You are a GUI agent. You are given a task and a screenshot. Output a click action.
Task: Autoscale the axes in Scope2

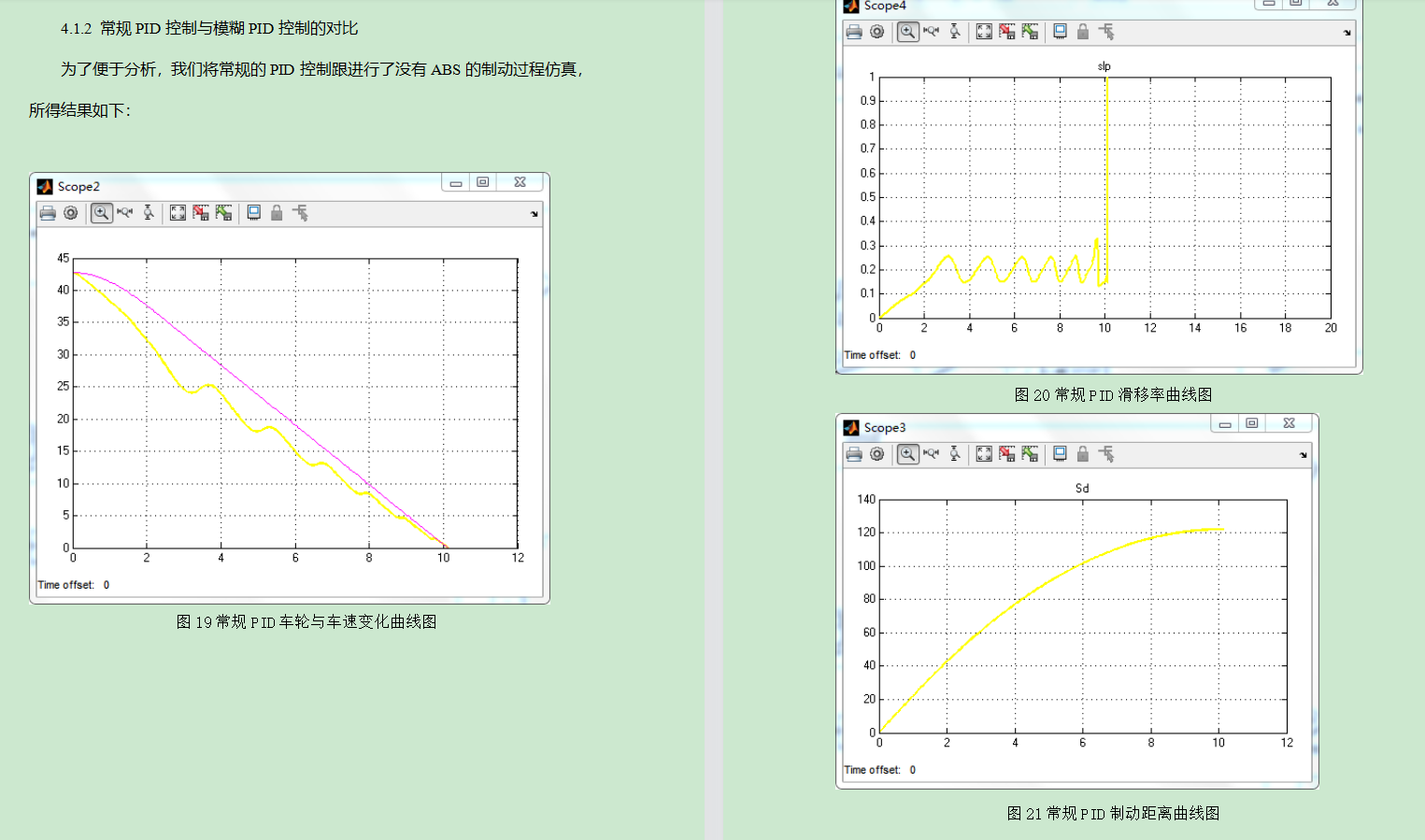[x=178, y=213]
